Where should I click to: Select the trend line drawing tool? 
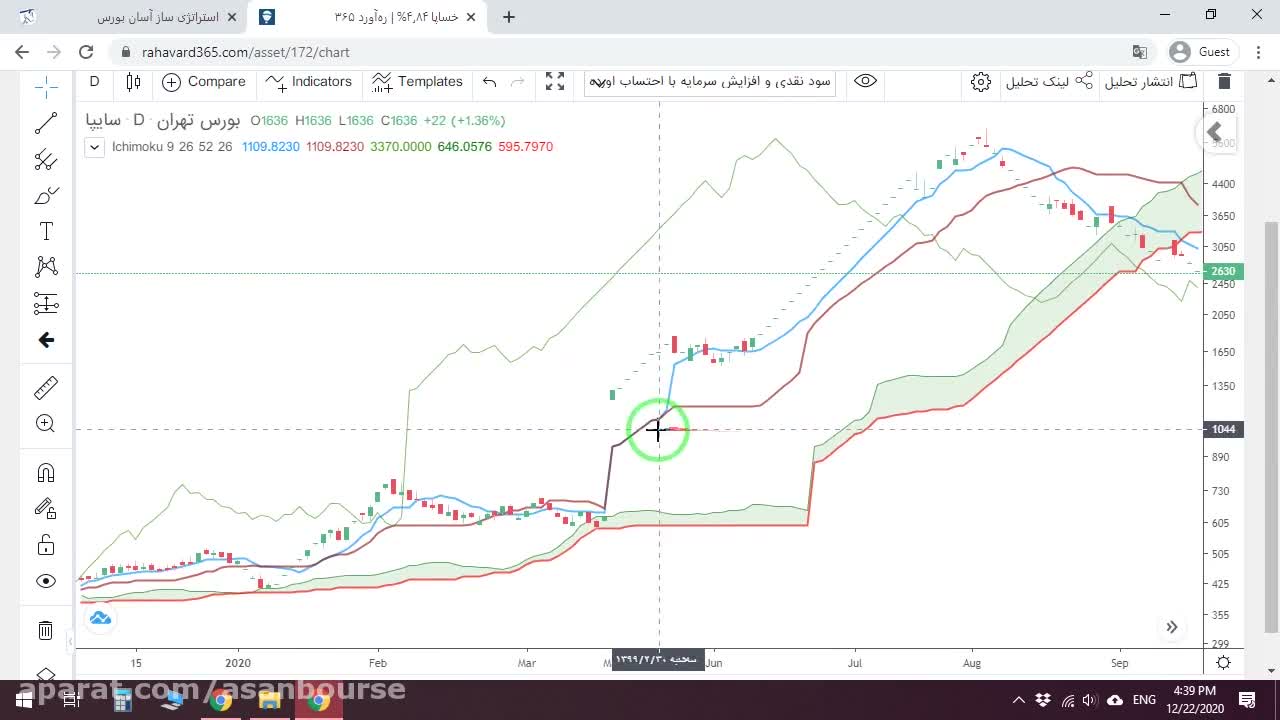(46, 123)
